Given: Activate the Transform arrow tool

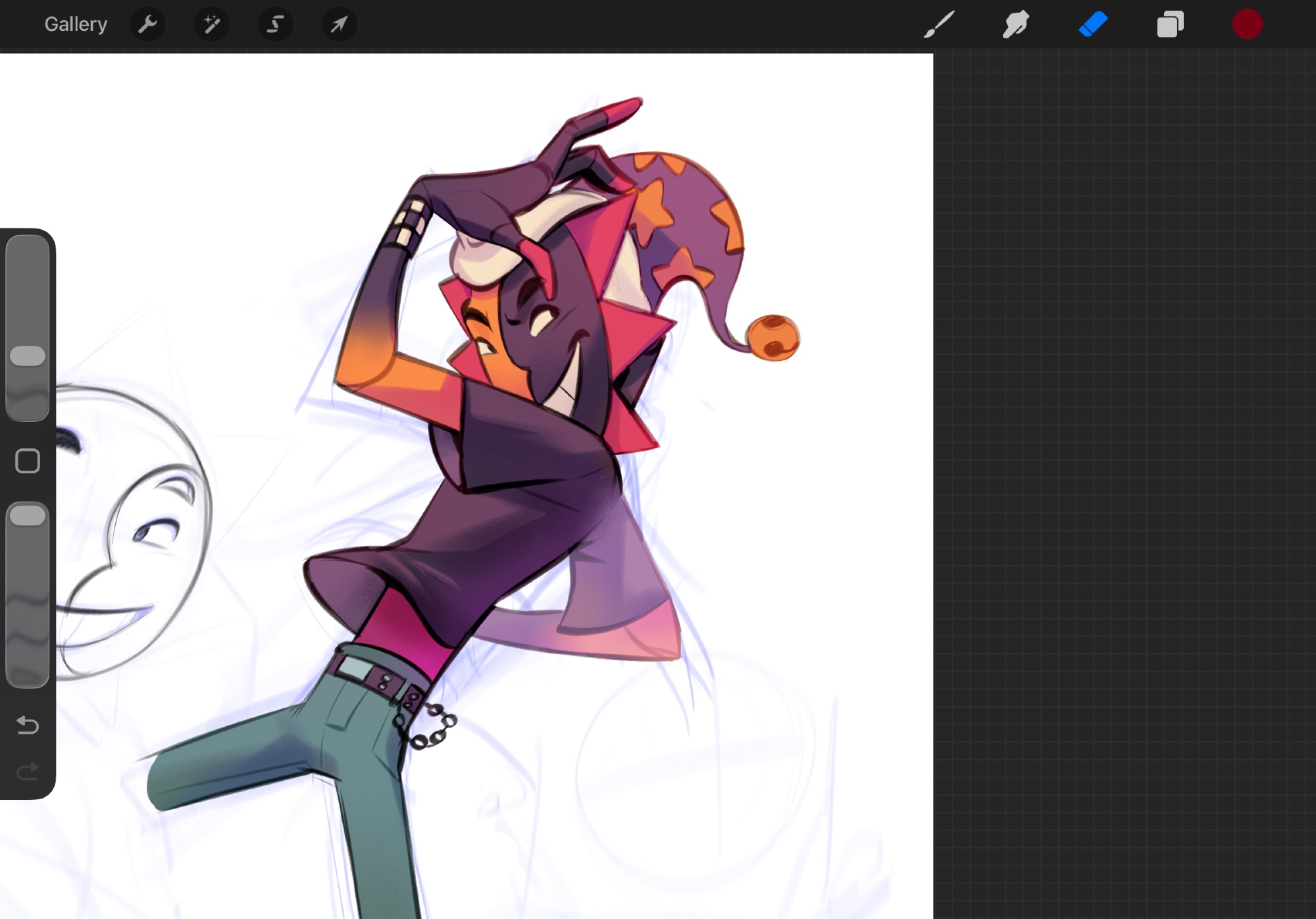Looking at the screenshot, I should point(339,24).
